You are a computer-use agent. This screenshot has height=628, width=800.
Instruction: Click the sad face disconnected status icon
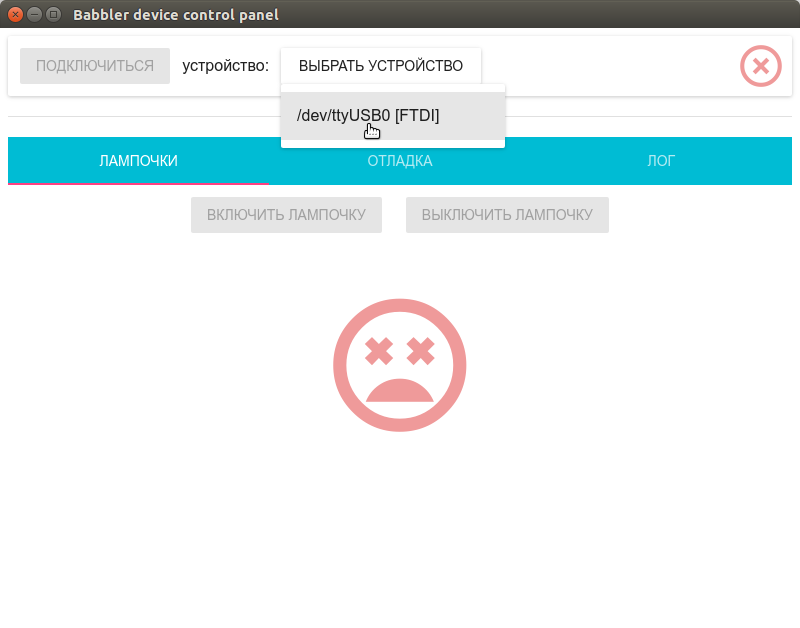tap(400, 364)
